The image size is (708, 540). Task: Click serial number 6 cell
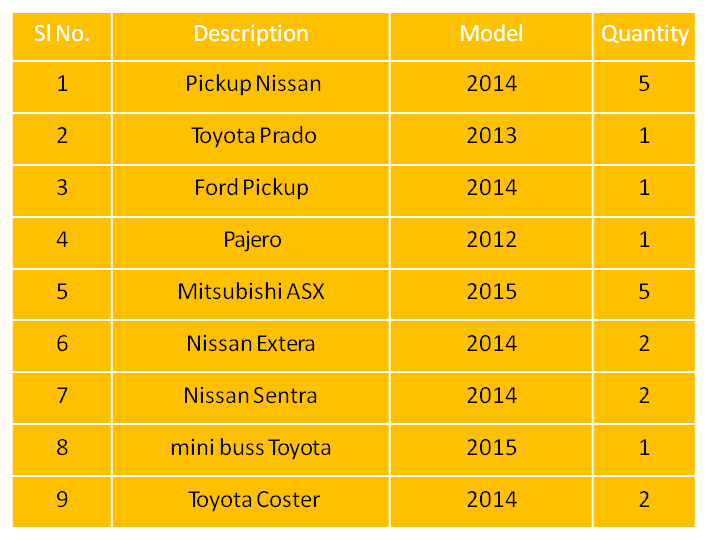tap(62, 346)
